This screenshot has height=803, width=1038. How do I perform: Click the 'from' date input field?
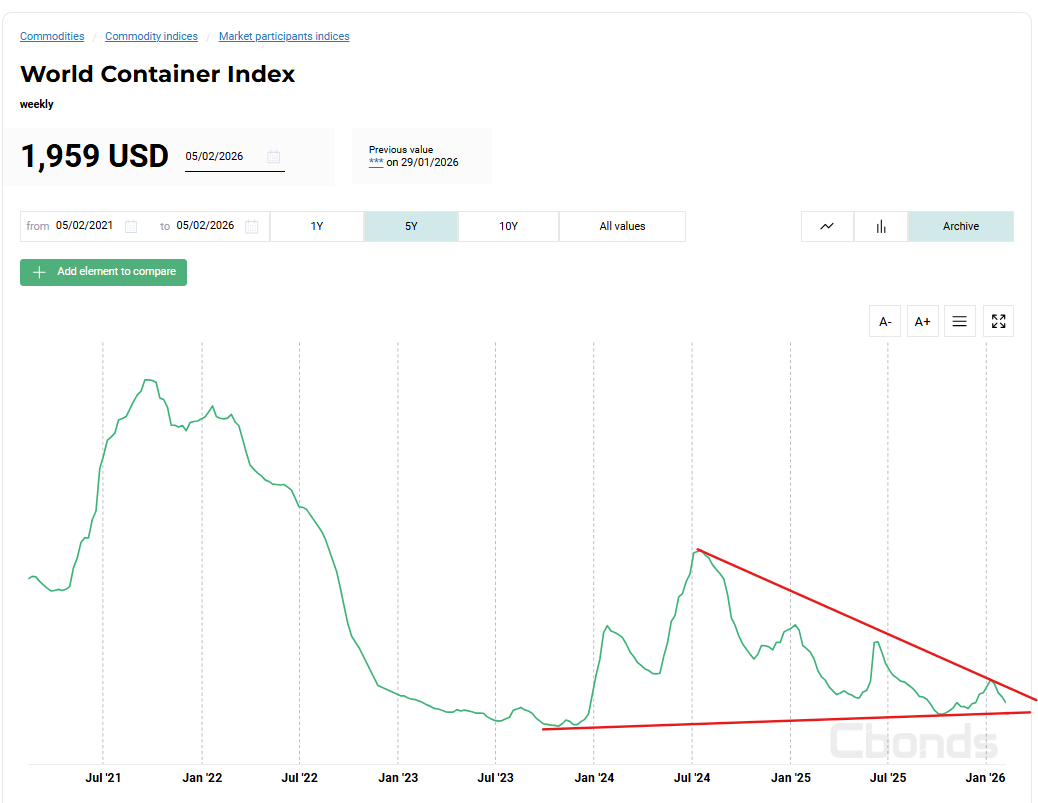[x=85, y=226]
